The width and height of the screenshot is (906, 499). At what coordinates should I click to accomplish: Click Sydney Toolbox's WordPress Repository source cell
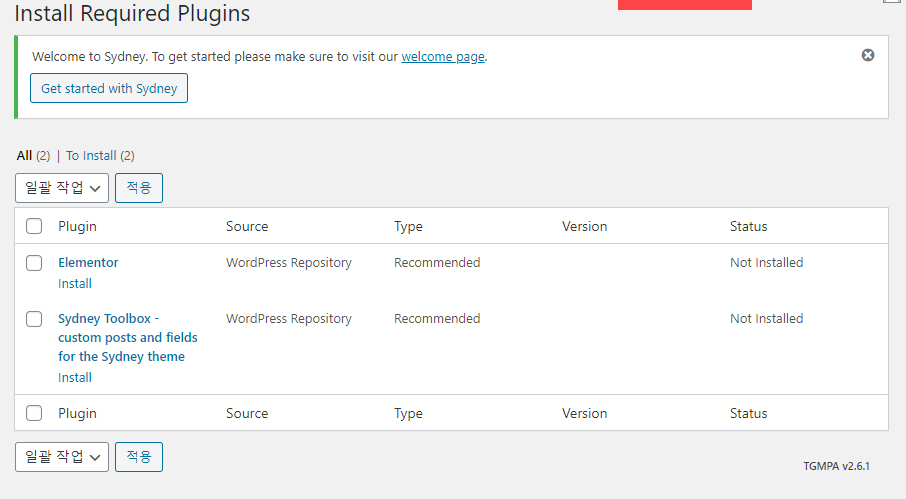[x=289, y=319]
